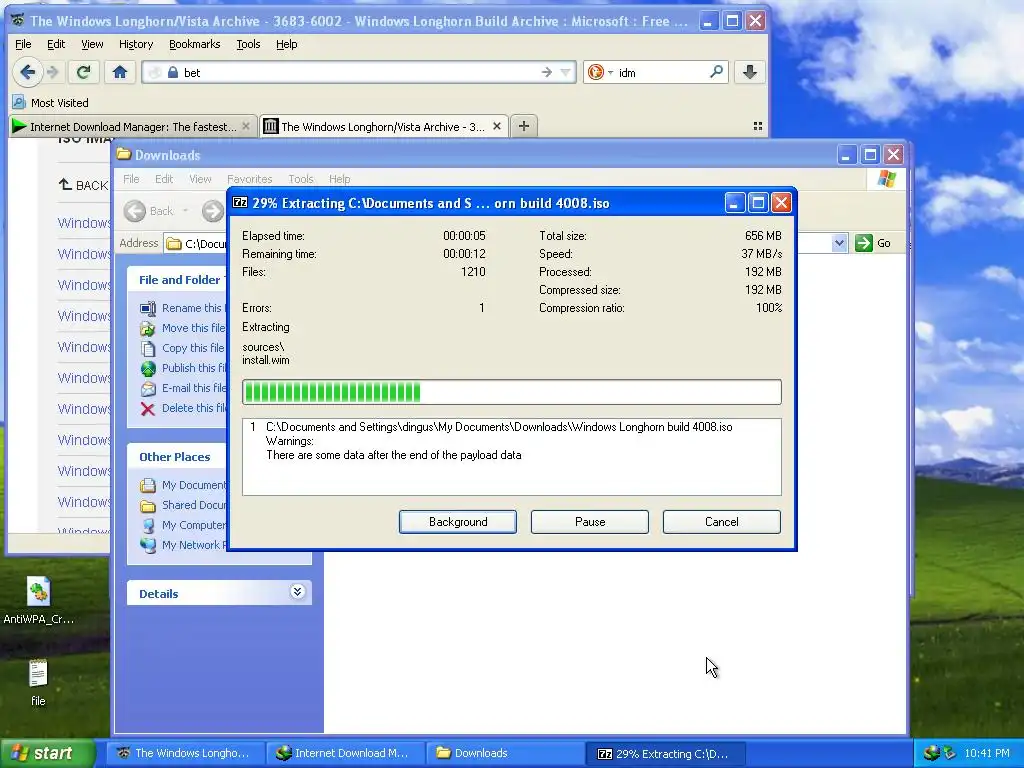Open a new Firefox tab

pos(524,126)
